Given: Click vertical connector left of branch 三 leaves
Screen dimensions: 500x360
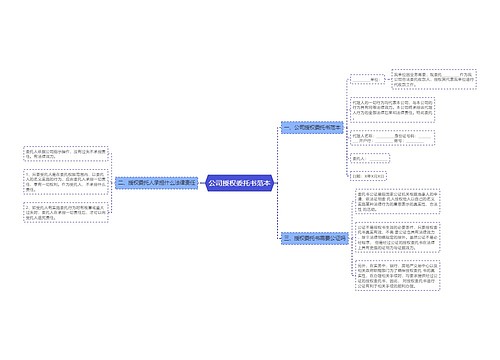Looking at the screenshot, I should point(352,238).
